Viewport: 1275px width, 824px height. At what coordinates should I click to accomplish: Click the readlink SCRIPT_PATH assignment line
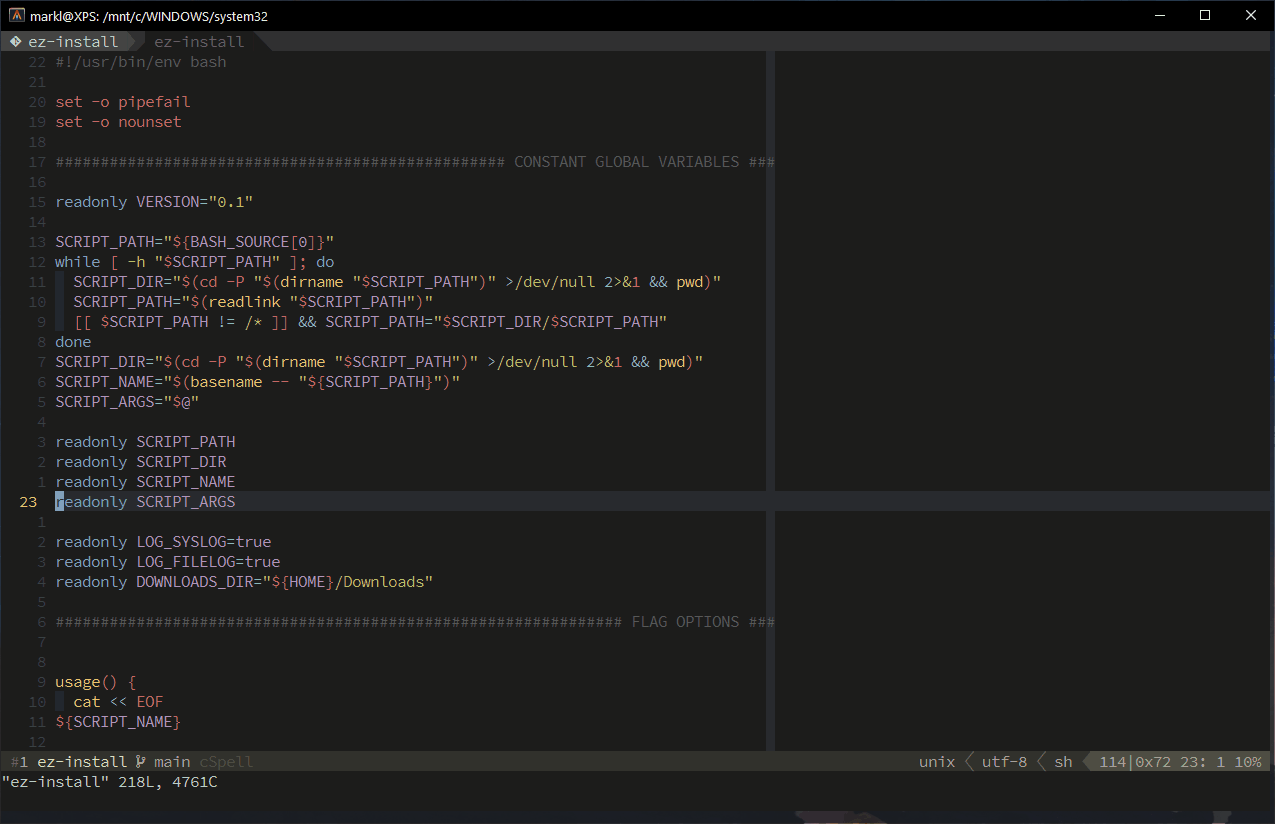point(253,302)
